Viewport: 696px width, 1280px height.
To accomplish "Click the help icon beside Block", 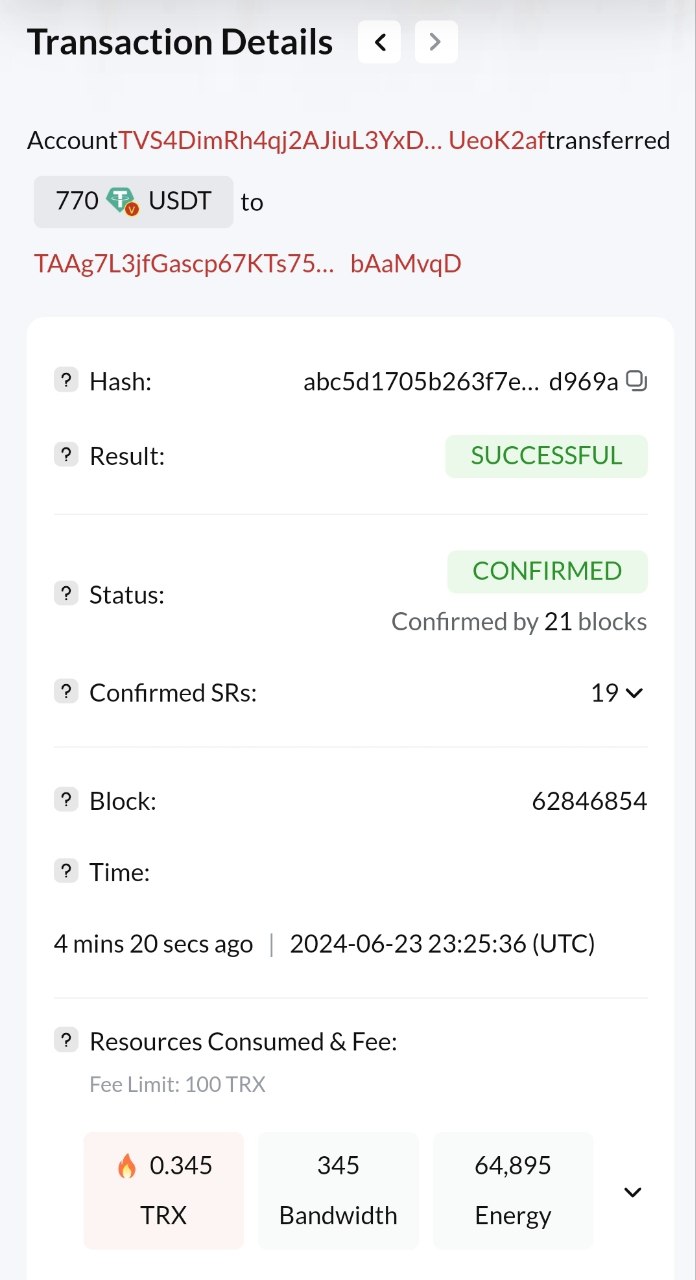I will [65, 800].
